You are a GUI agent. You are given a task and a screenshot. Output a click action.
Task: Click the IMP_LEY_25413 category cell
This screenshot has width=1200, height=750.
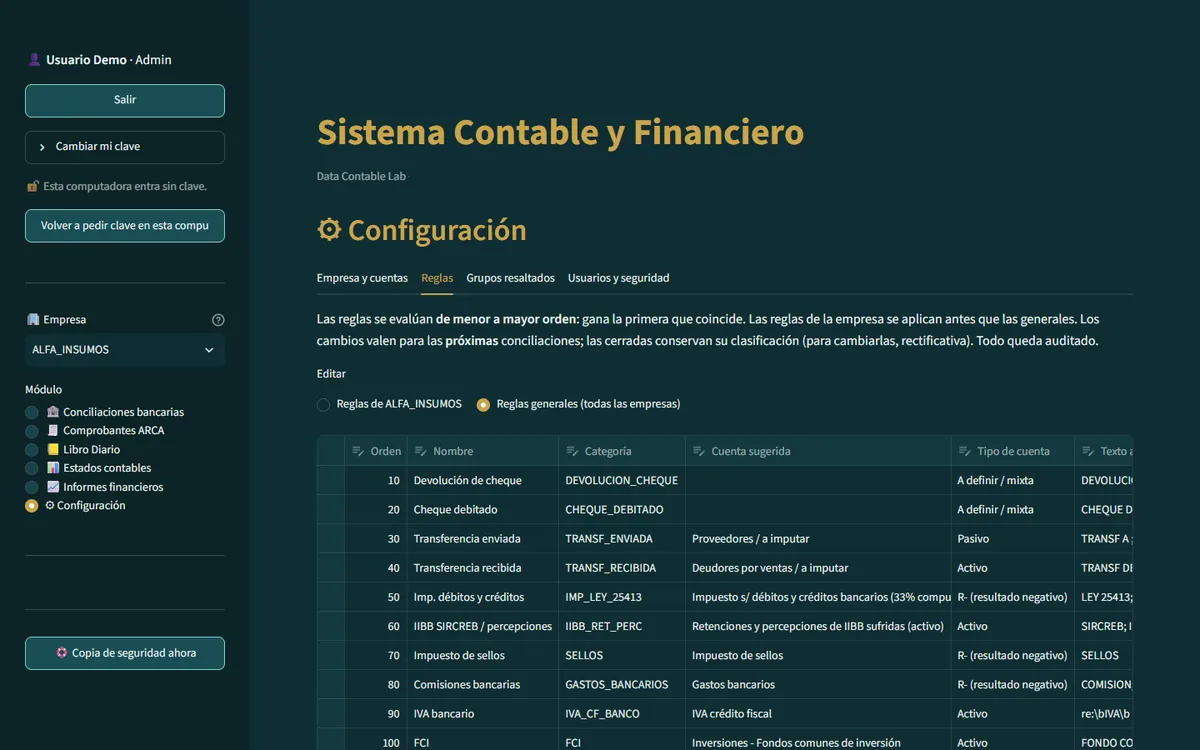click(622, 597)
